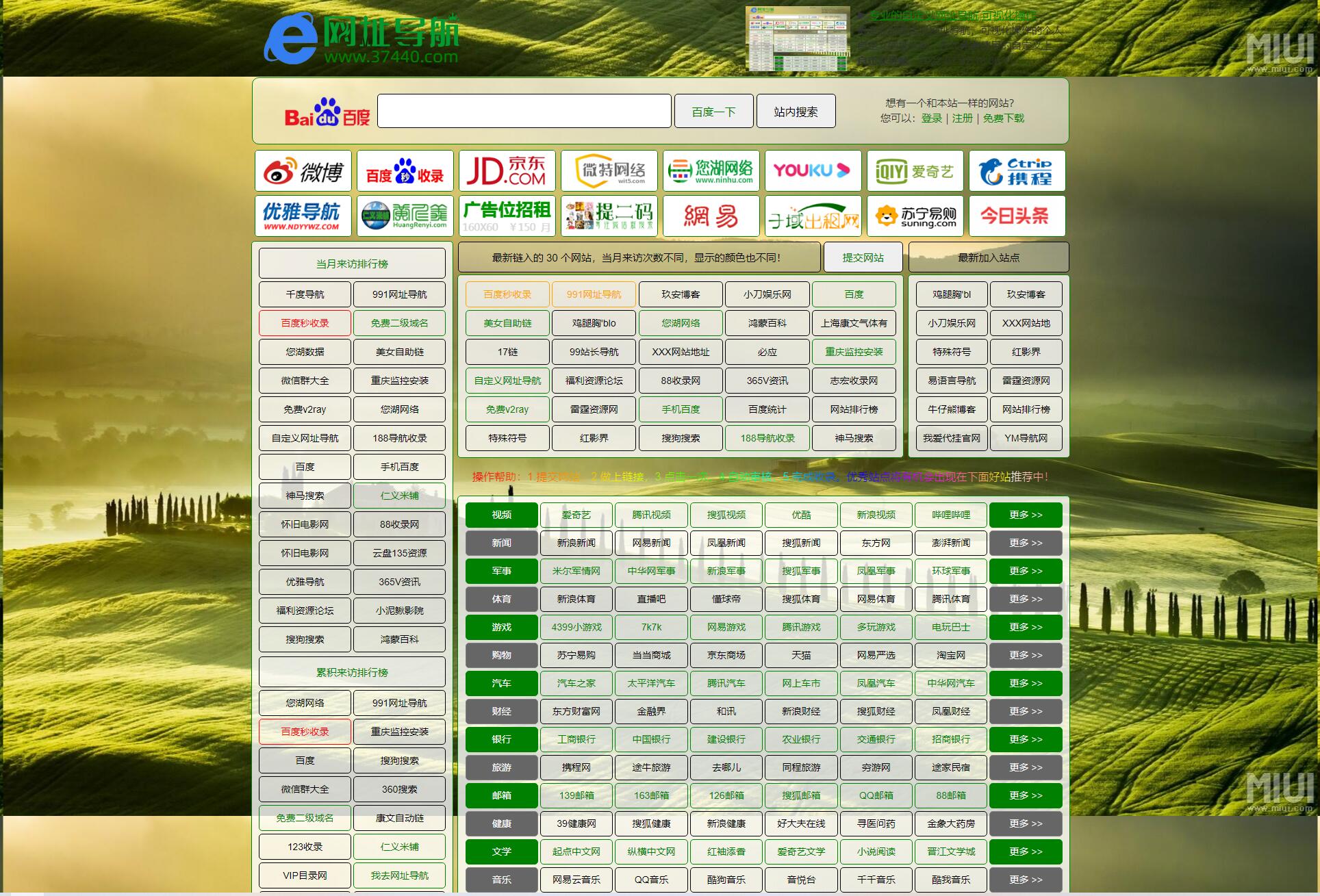Select the 军事 category button

coord(502,571)
